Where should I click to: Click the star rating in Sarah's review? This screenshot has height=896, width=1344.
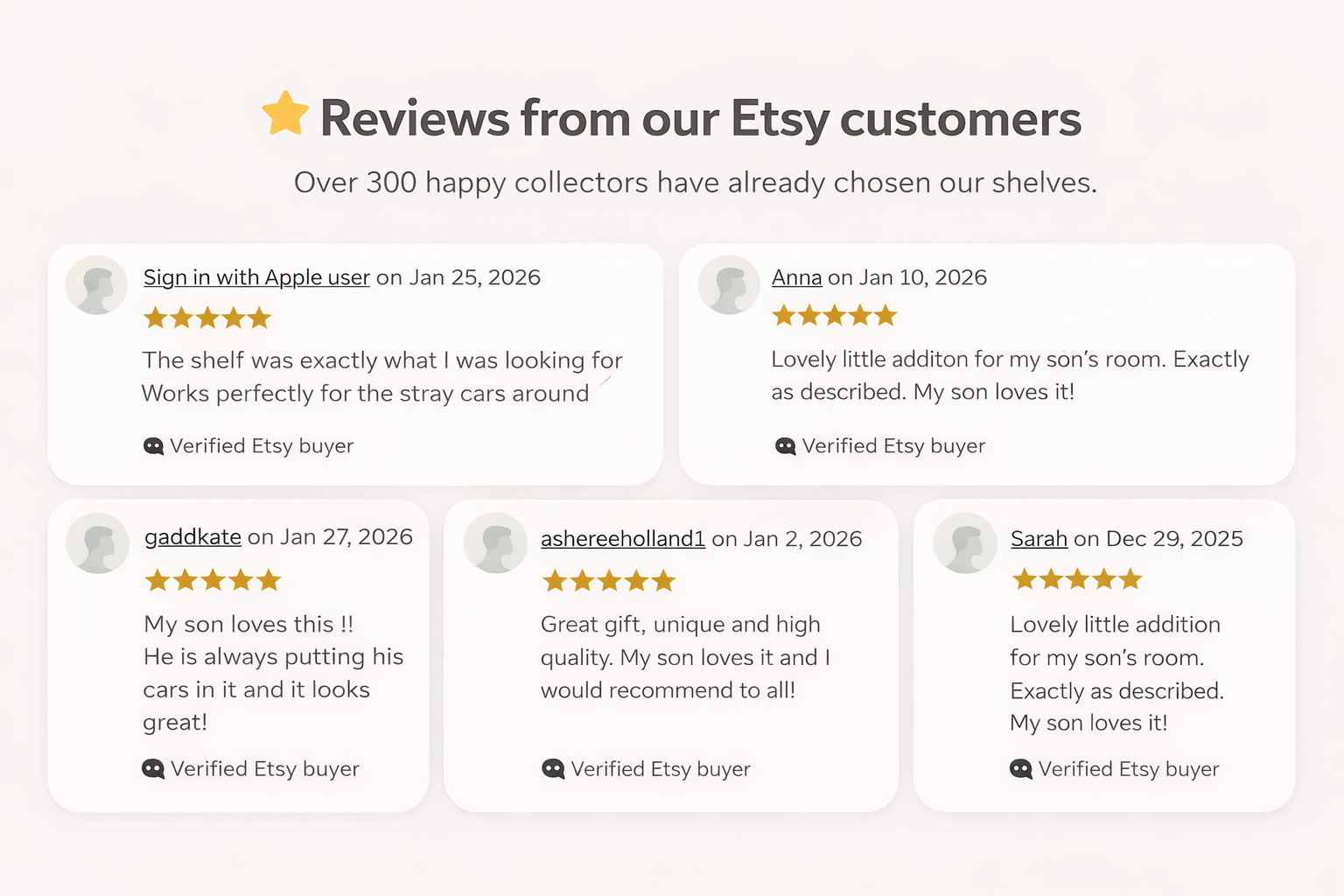coord(1077,578)
